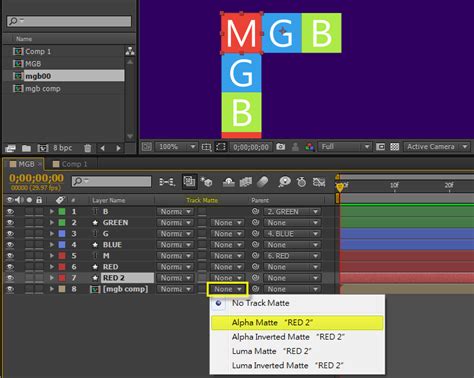This screenshot has width=474, height=378.
Task: Create a new composition icon
Action: click(43, 148)
